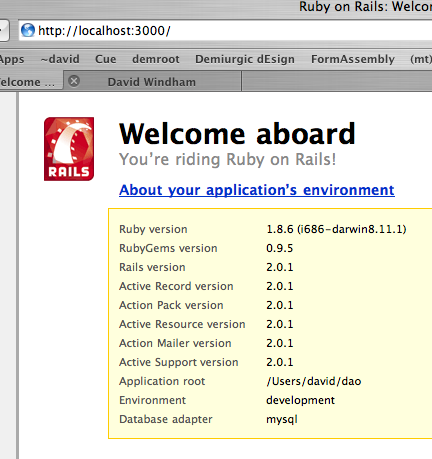
Task: Click the development environment value
Action: click(x=300, y=401)
